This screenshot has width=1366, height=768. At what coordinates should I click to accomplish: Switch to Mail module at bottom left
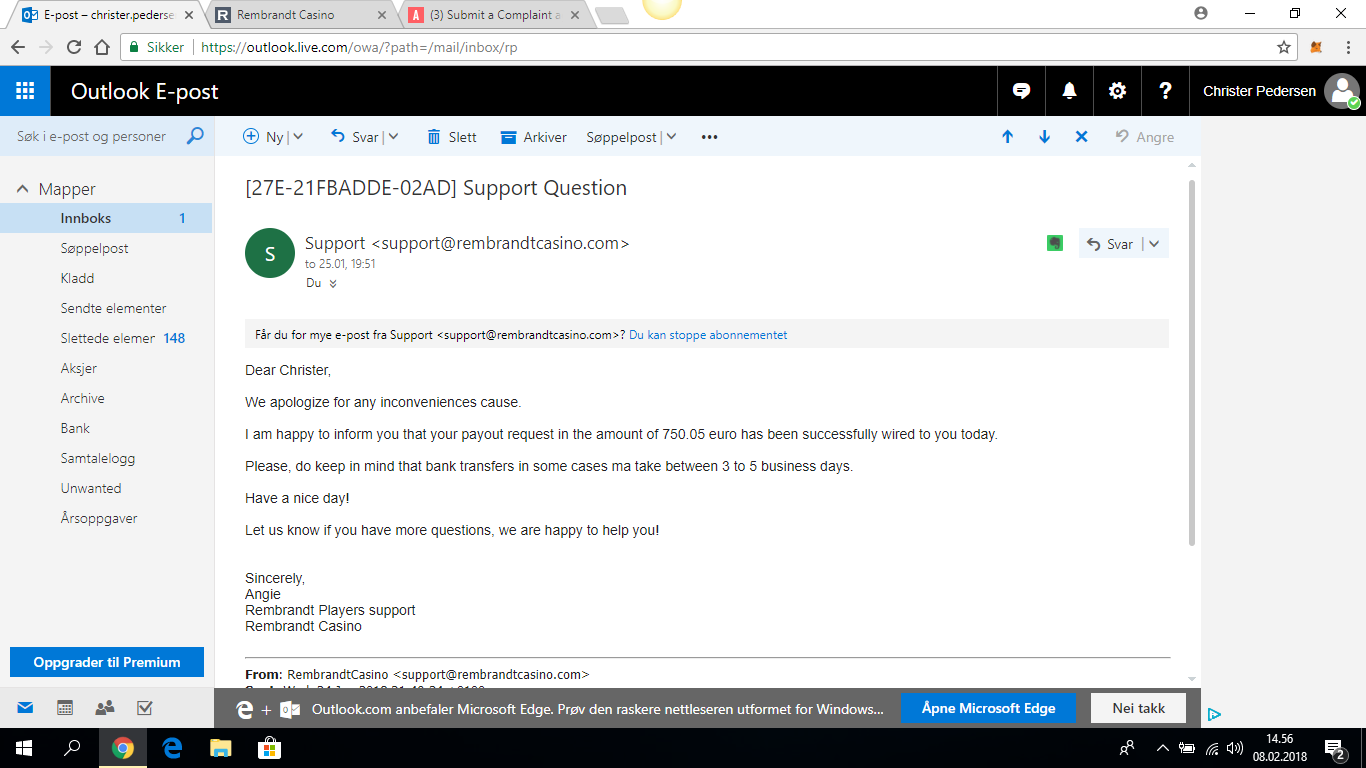point(25,707)
